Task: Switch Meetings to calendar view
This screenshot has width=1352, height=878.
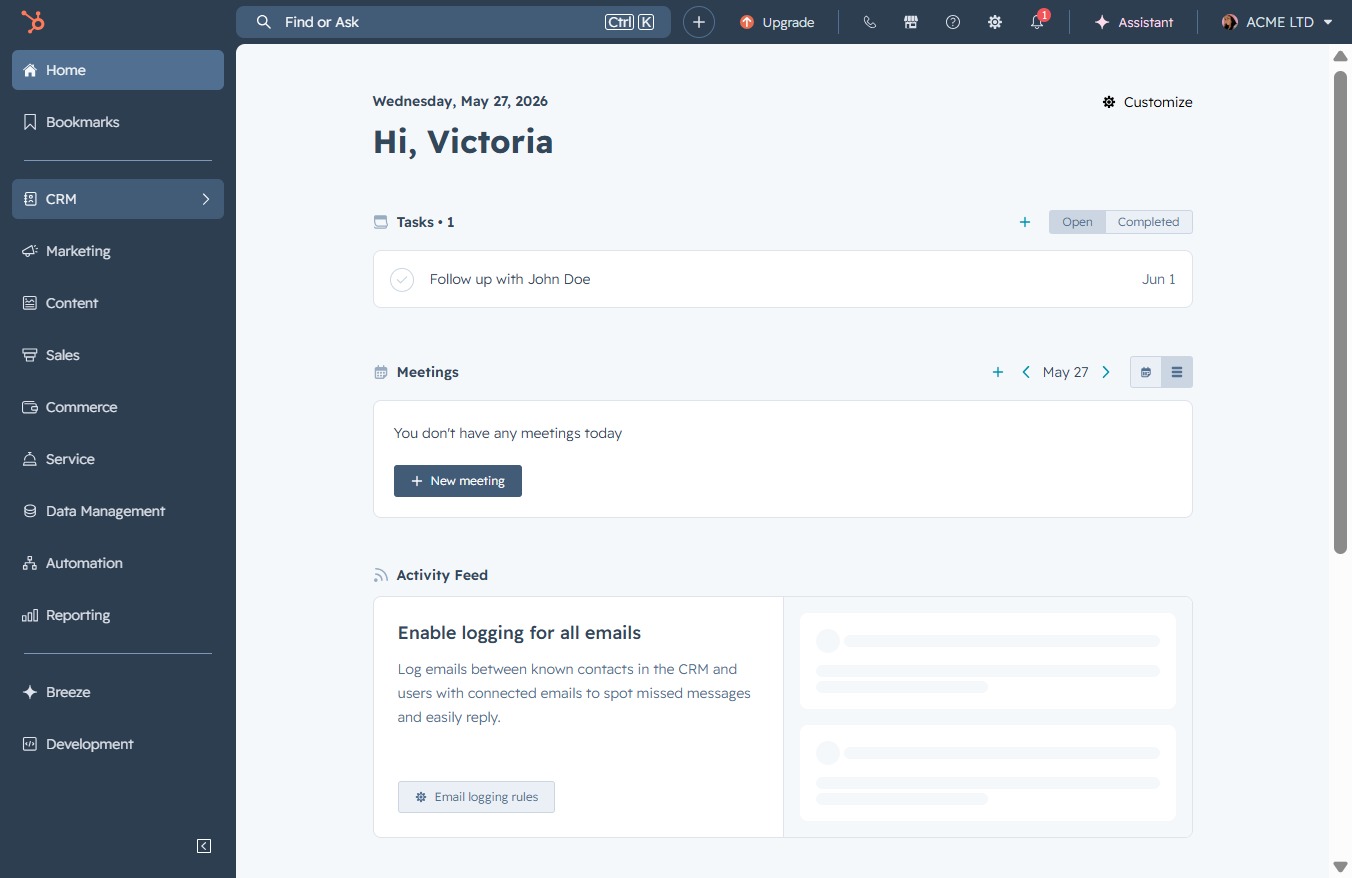Action: click(1146, 372)
